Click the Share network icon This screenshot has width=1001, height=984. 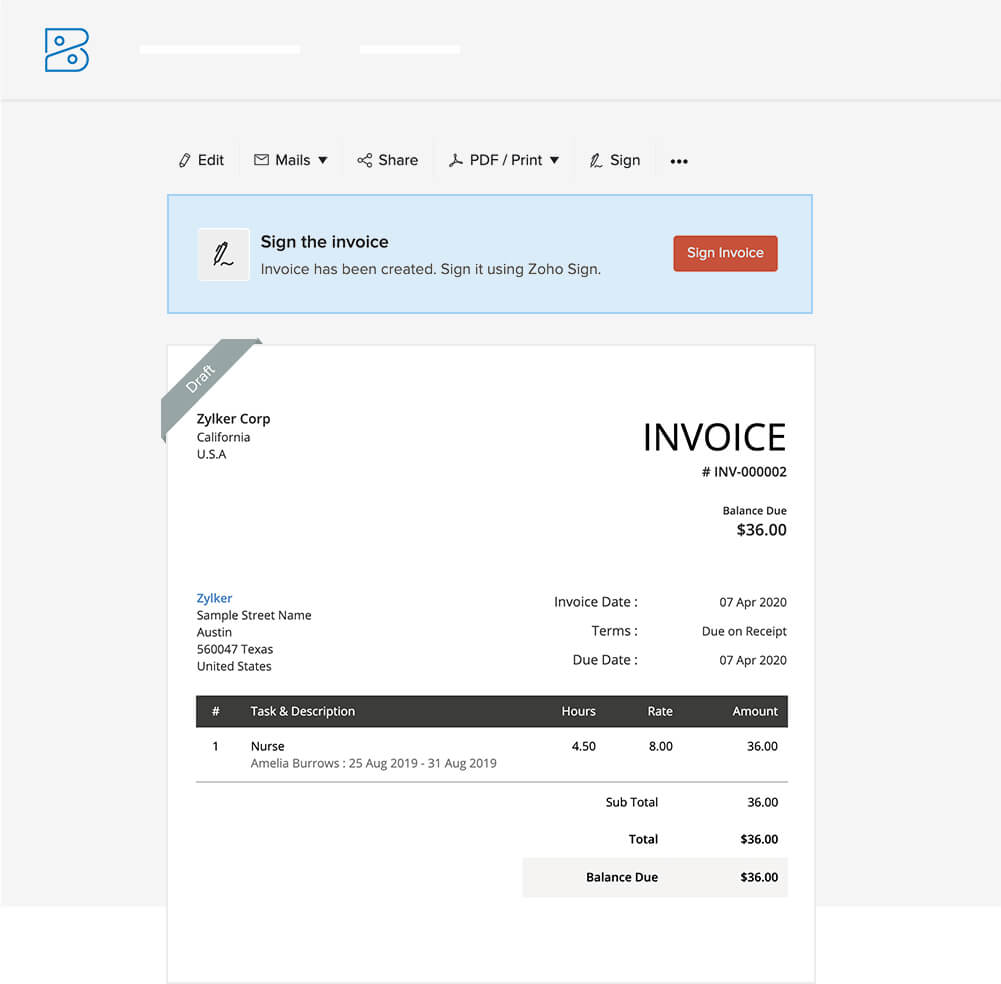(x=365, y=160)
